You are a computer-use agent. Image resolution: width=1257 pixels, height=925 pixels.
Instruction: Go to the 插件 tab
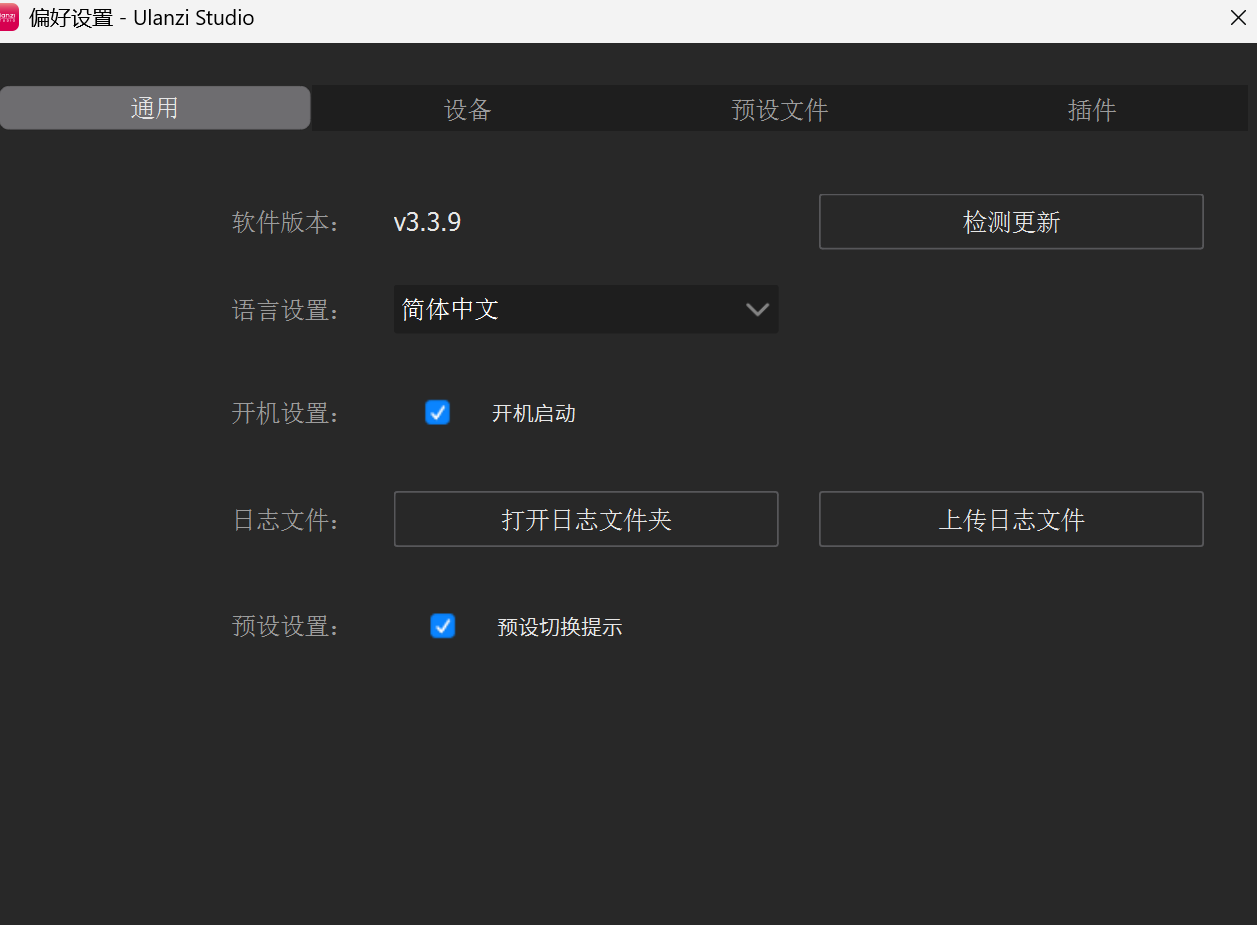click(1091, 109)
